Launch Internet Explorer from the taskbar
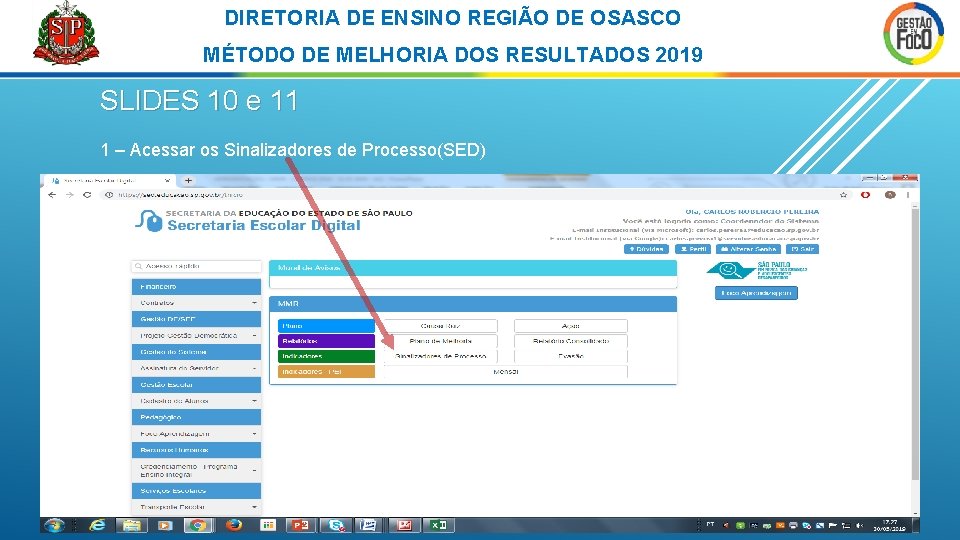The image size is (960, 540). pos(98,525)
